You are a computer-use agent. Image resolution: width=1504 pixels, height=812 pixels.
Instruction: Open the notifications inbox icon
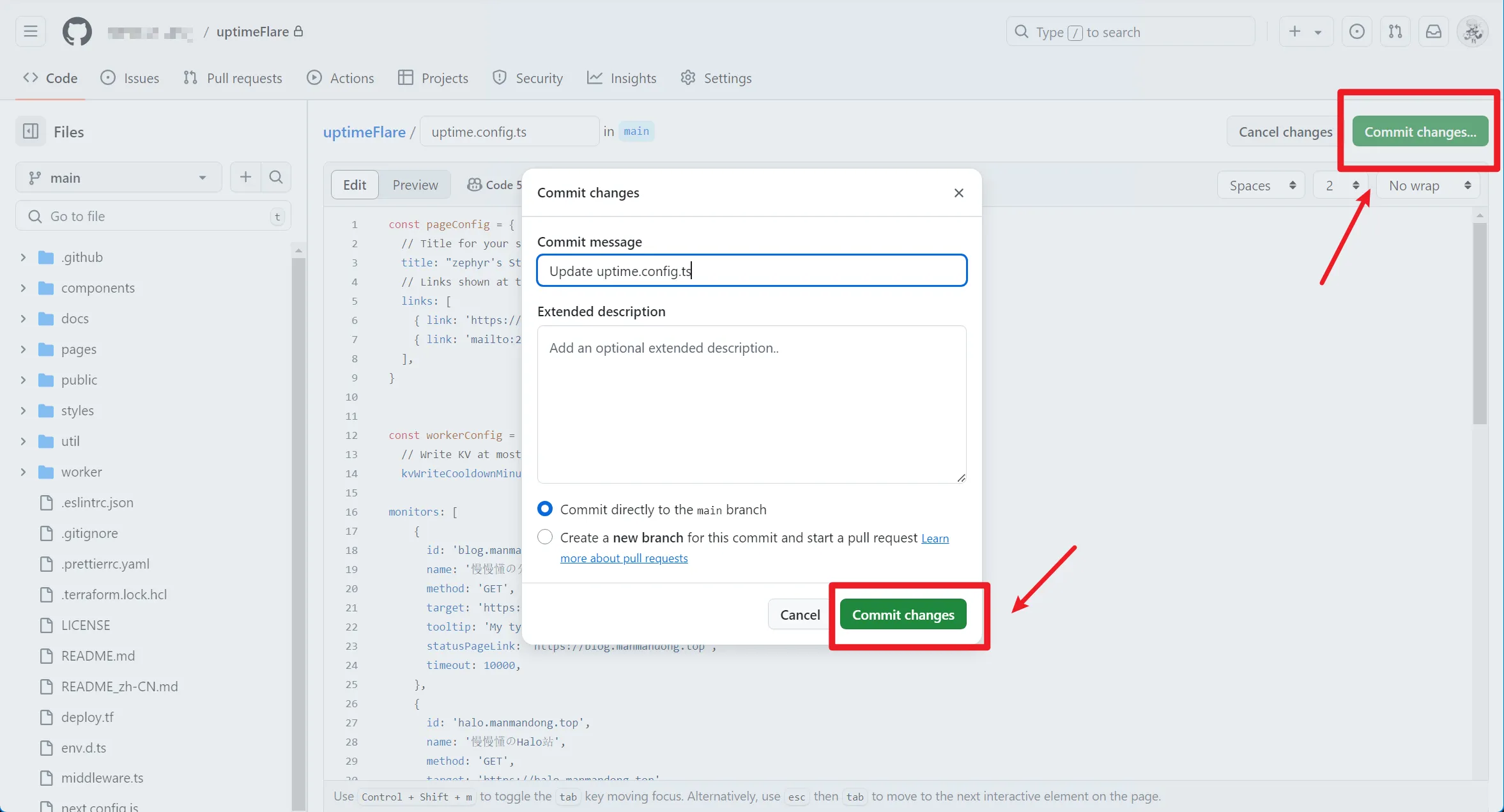pyautogui.click(x=1433, y=32)
